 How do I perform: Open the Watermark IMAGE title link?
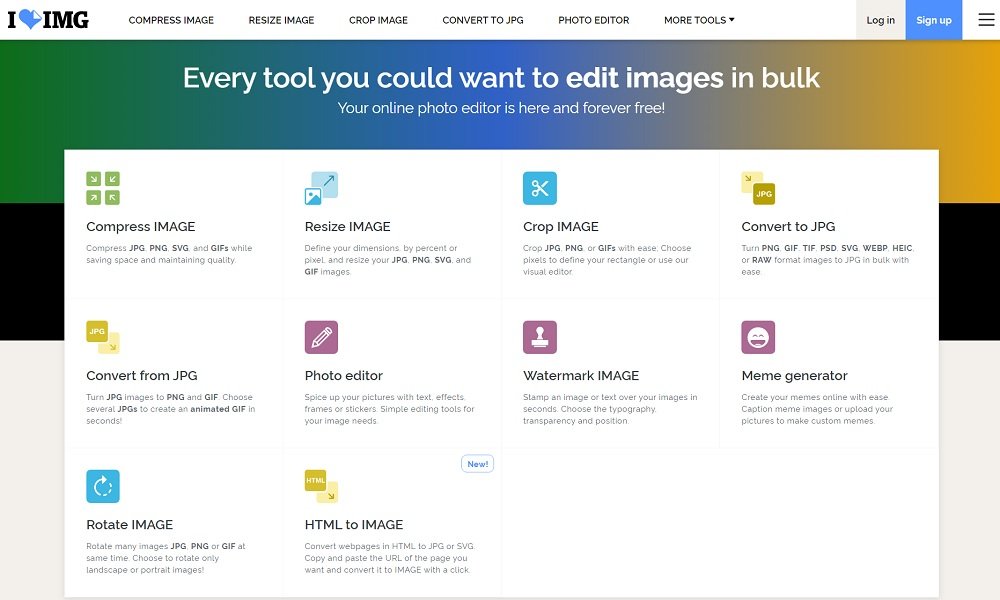[581, 376]
